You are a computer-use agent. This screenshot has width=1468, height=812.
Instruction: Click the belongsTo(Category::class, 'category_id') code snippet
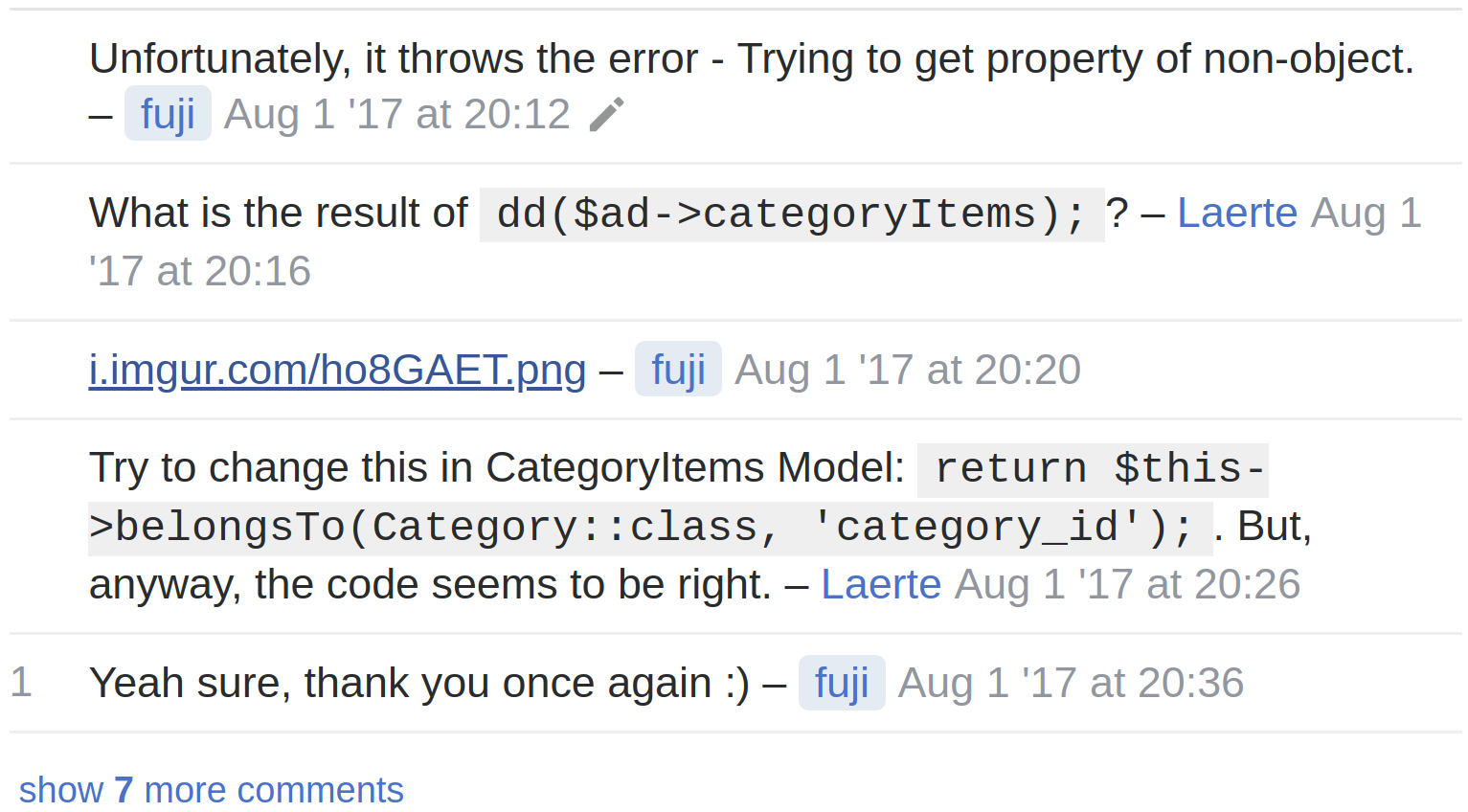(x=651, y=527)
